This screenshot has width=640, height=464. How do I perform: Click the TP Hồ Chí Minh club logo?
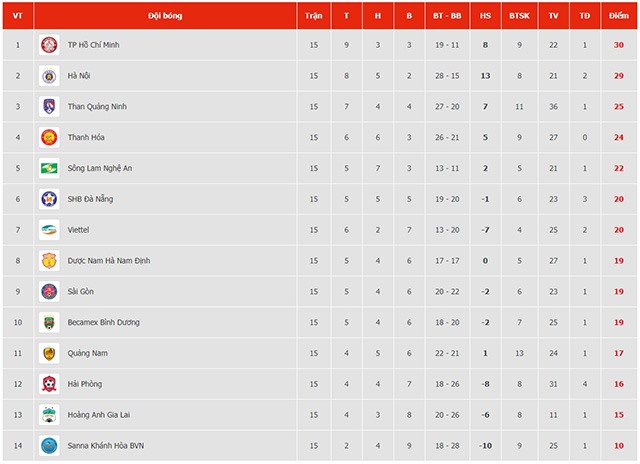coord(49,45)
